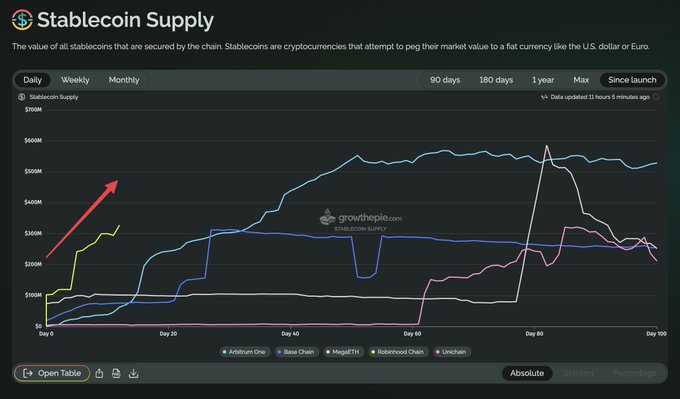Toggle the Arbitrum One series in the legend
Image resolution: width=680 pixels, height=399 pixels.
point(245,352)
